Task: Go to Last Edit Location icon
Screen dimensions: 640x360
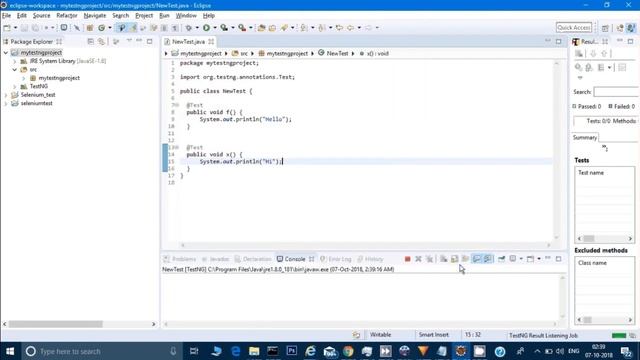Action: [339, 28]
